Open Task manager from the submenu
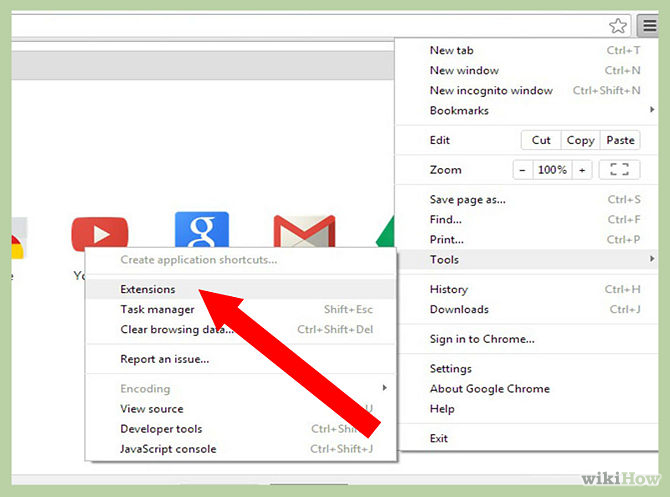 pos(157,310)
